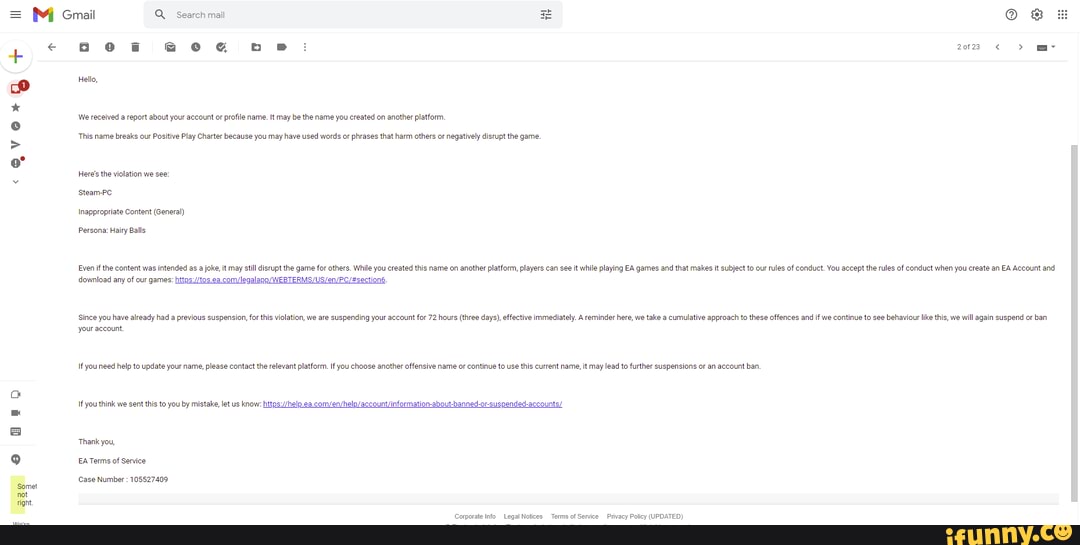Open input tools keyboard dropdown
This screenshot has height=545, width=1080.
click(x=1046, y=47)
